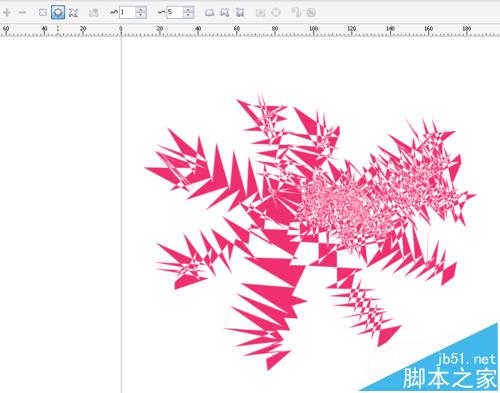
Task: Click the Add preset plus icon
Action: click(7, 13)
